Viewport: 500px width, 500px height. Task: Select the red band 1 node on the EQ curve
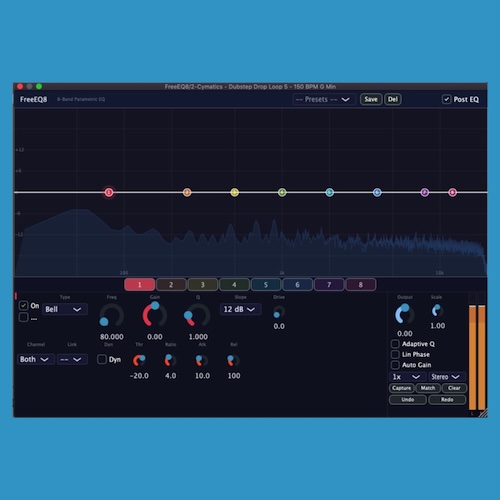pos(109,192)
